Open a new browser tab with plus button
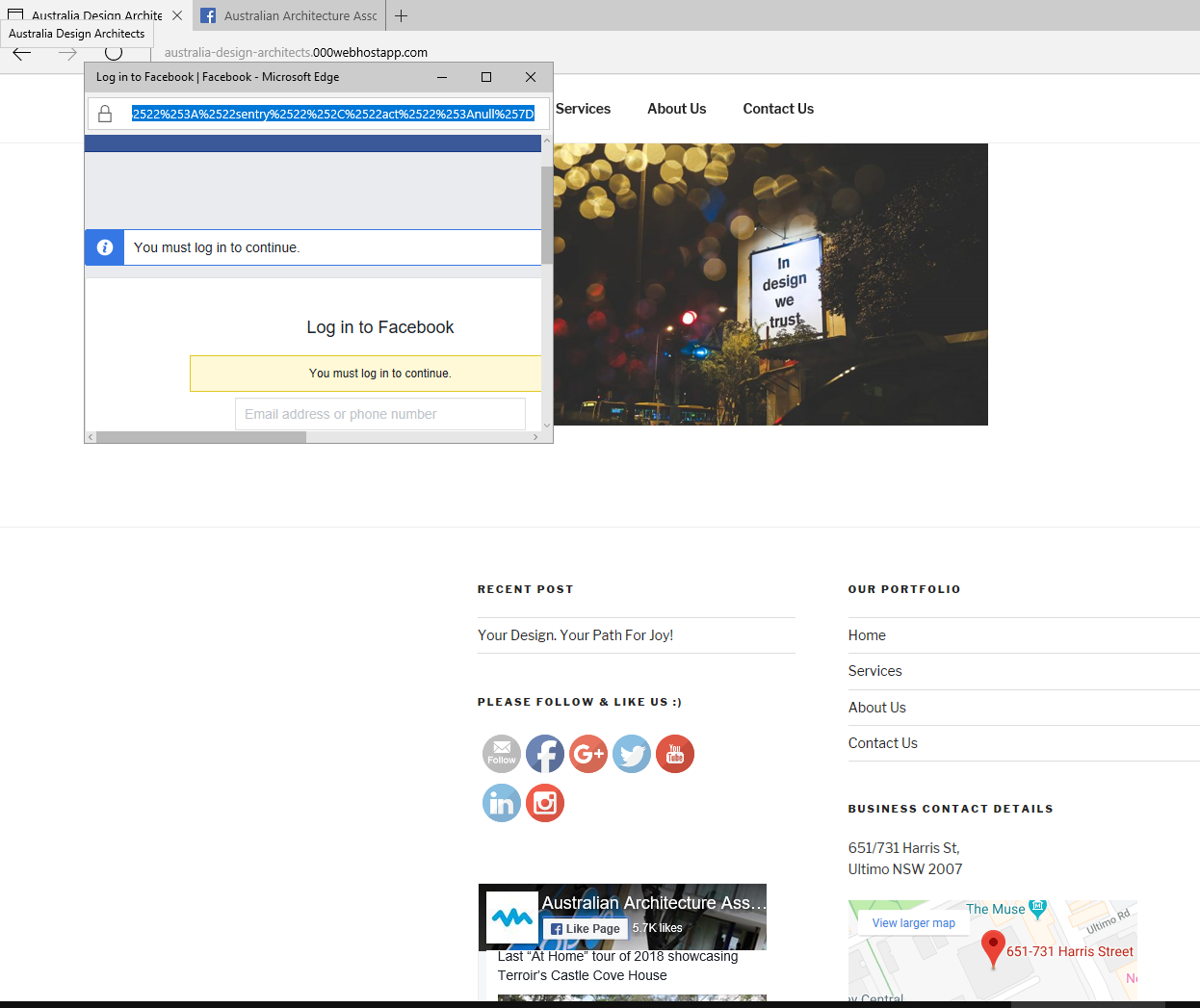1200x1008 pixels. (402, 15)
